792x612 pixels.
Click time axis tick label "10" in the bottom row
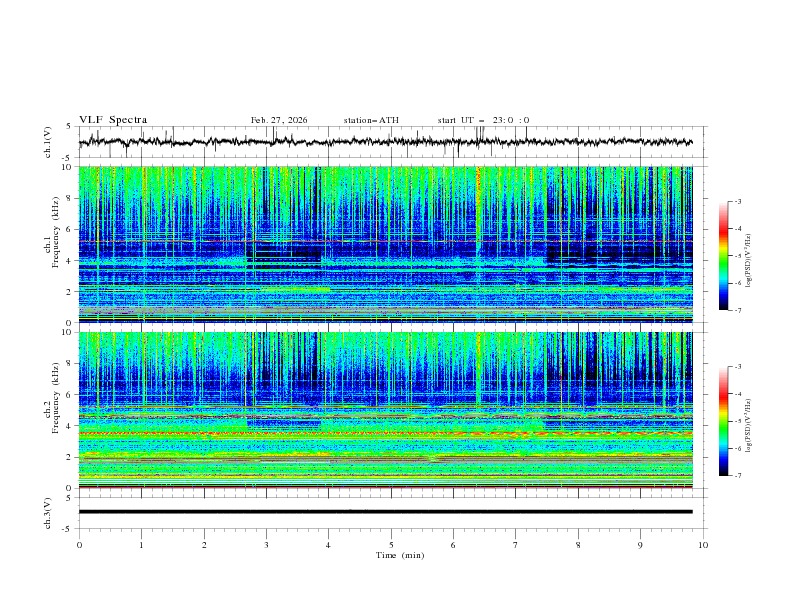[x=703, y=545]
